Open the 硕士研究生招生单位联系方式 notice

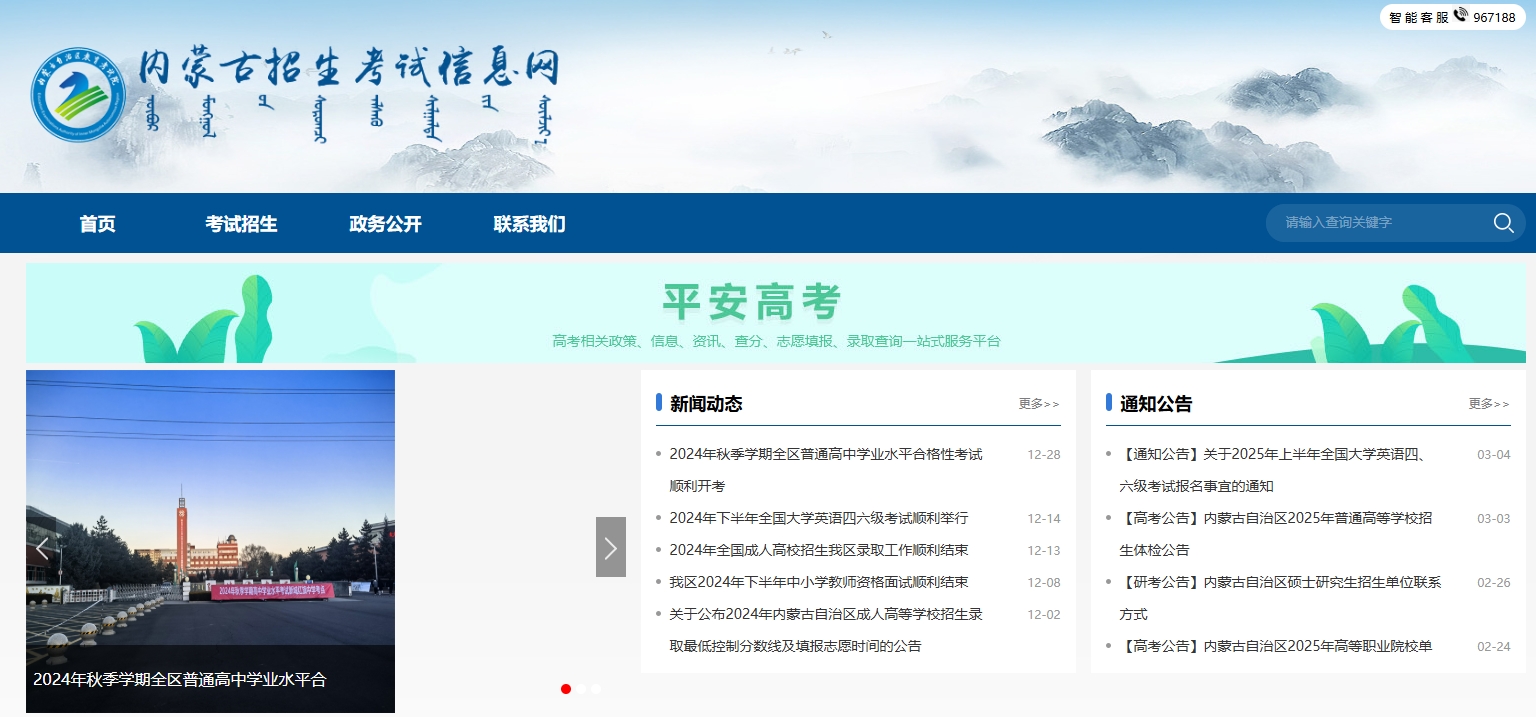[1280, 582]
